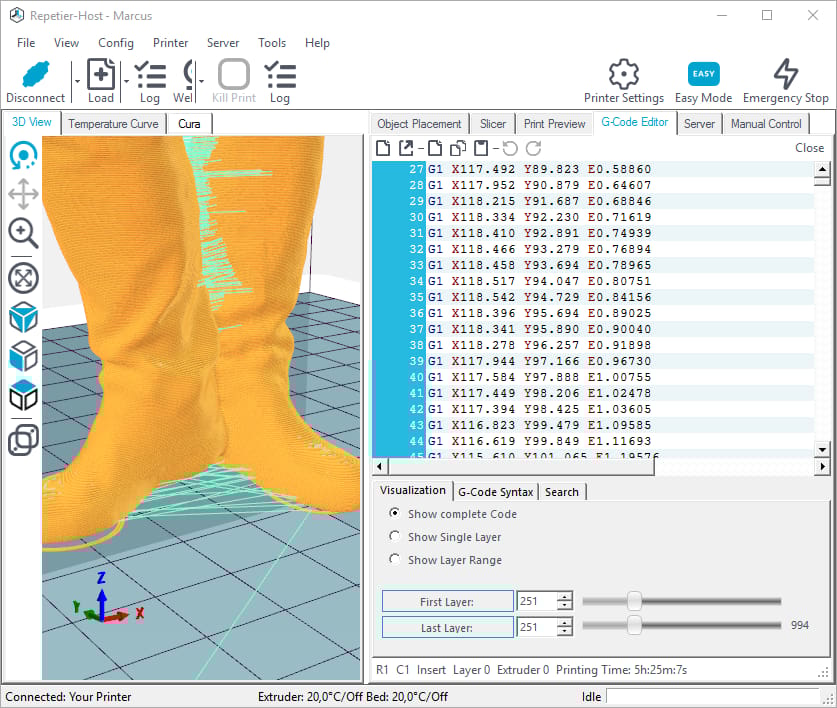Select the zoom magnifier tool
Image resolution: width=837 pixels, height=708 pixels.
tap(23, 233)
